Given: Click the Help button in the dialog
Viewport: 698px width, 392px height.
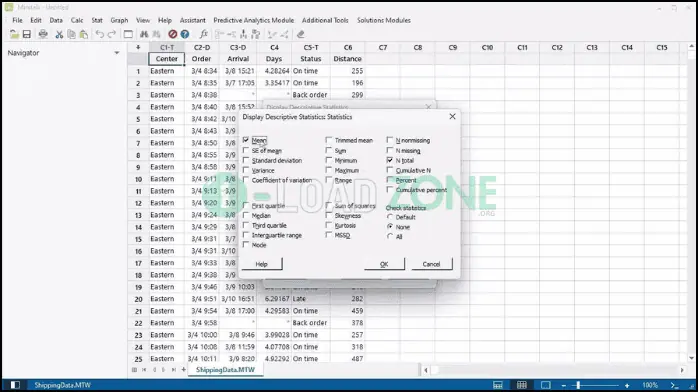Looking at the screenshot, I should (262, 264).
